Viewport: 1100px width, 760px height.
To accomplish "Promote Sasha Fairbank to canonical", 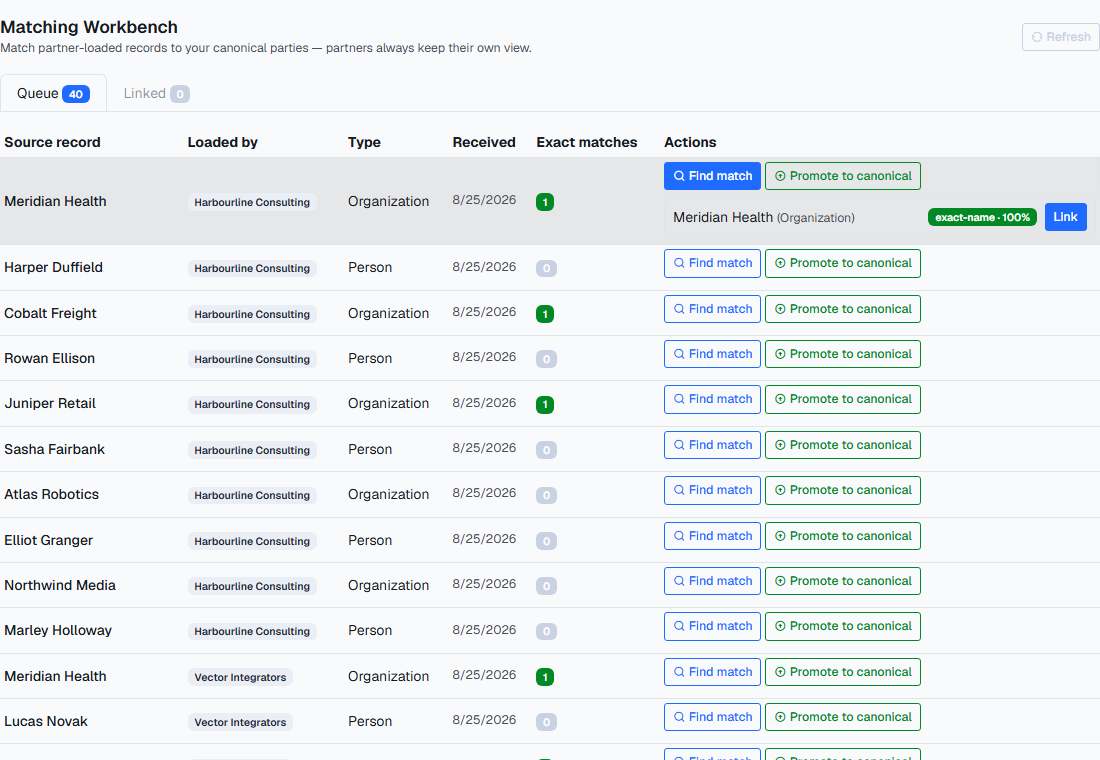I will point(843,445).
